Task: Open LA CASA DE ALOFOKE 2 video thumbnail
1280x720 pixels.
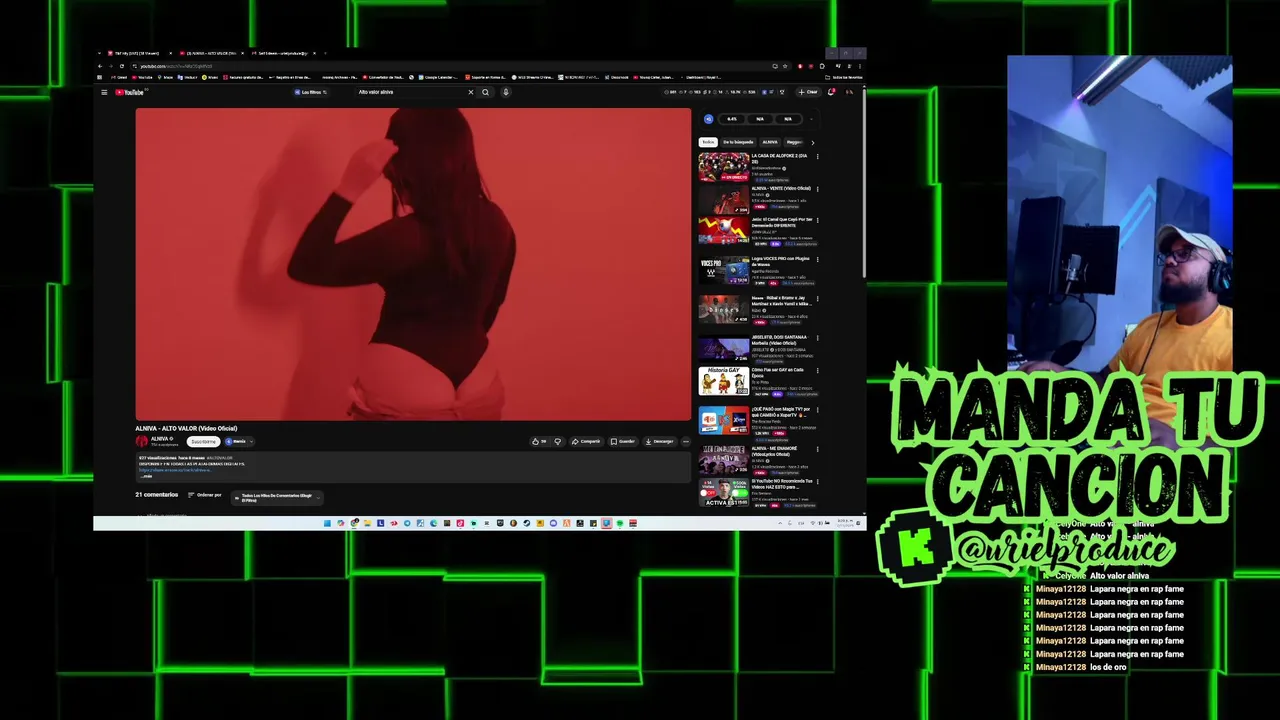Action: (723, 167)
